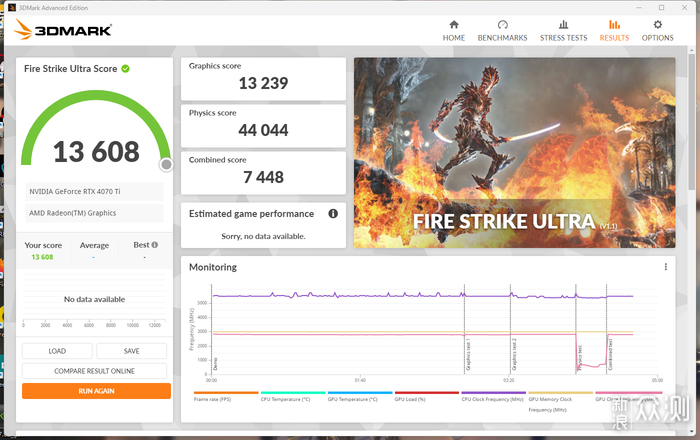Image resolution: width=700 pixels, height=440 pixels.
Task: Toggle GPU Memory Clock Frequency legend
Action: pos(560,401)
